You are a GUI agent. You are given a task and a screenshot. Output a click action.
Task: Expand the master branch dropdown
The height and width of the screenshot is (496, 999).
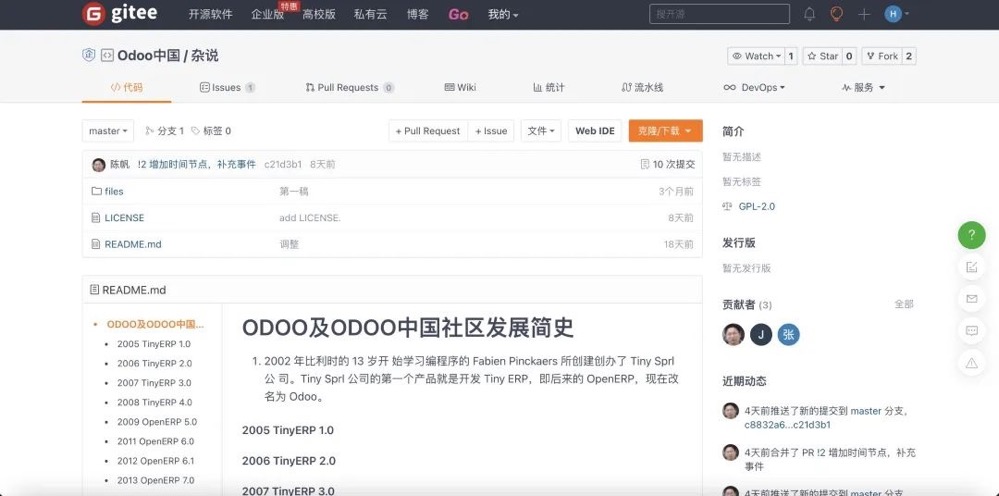tap(107, 131)
